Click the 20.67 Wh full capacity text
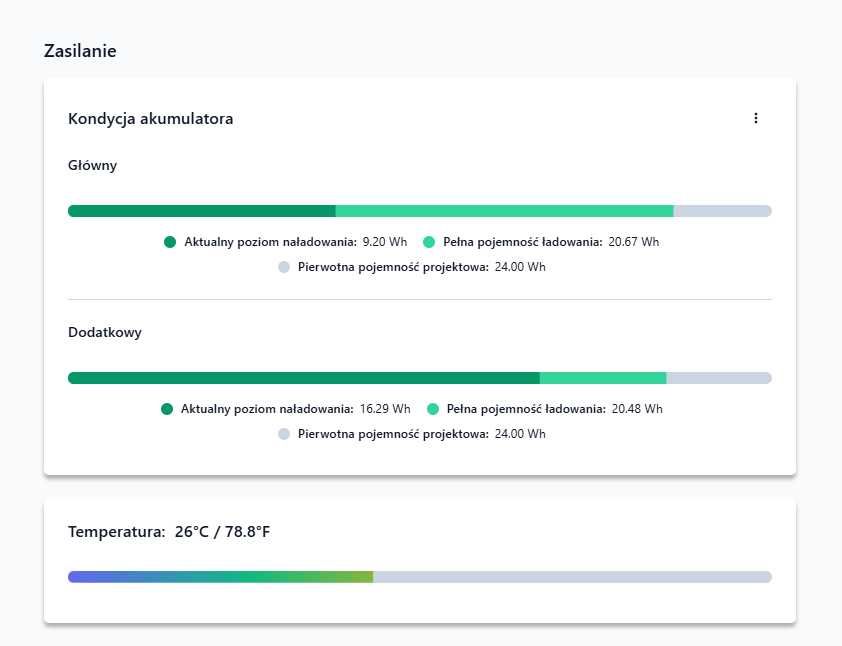Image resolution: width=842 pixels, height=646 pixels. point(634,242)
